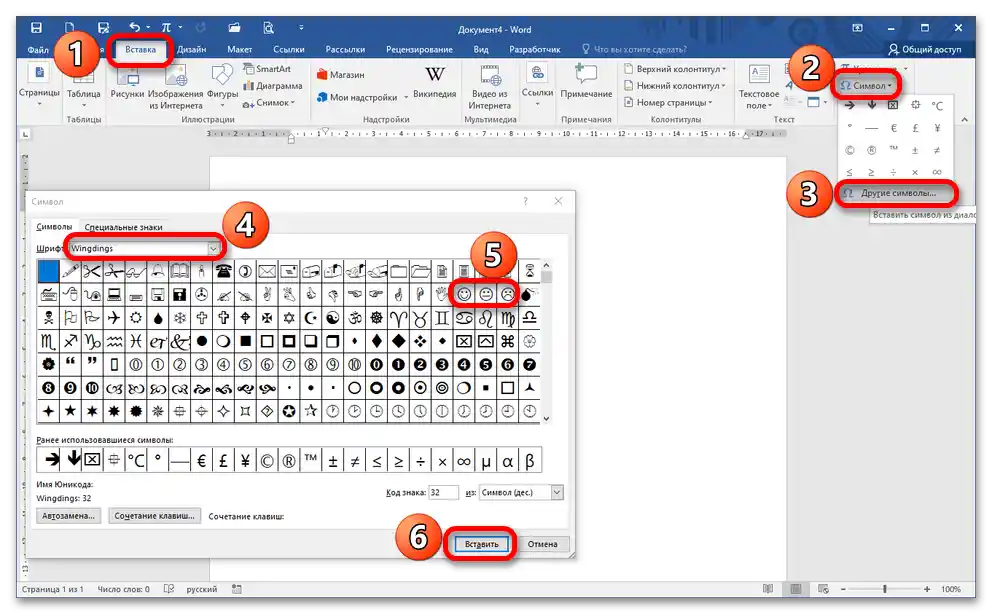Pick the © recently used symbol

coord(267,460)
